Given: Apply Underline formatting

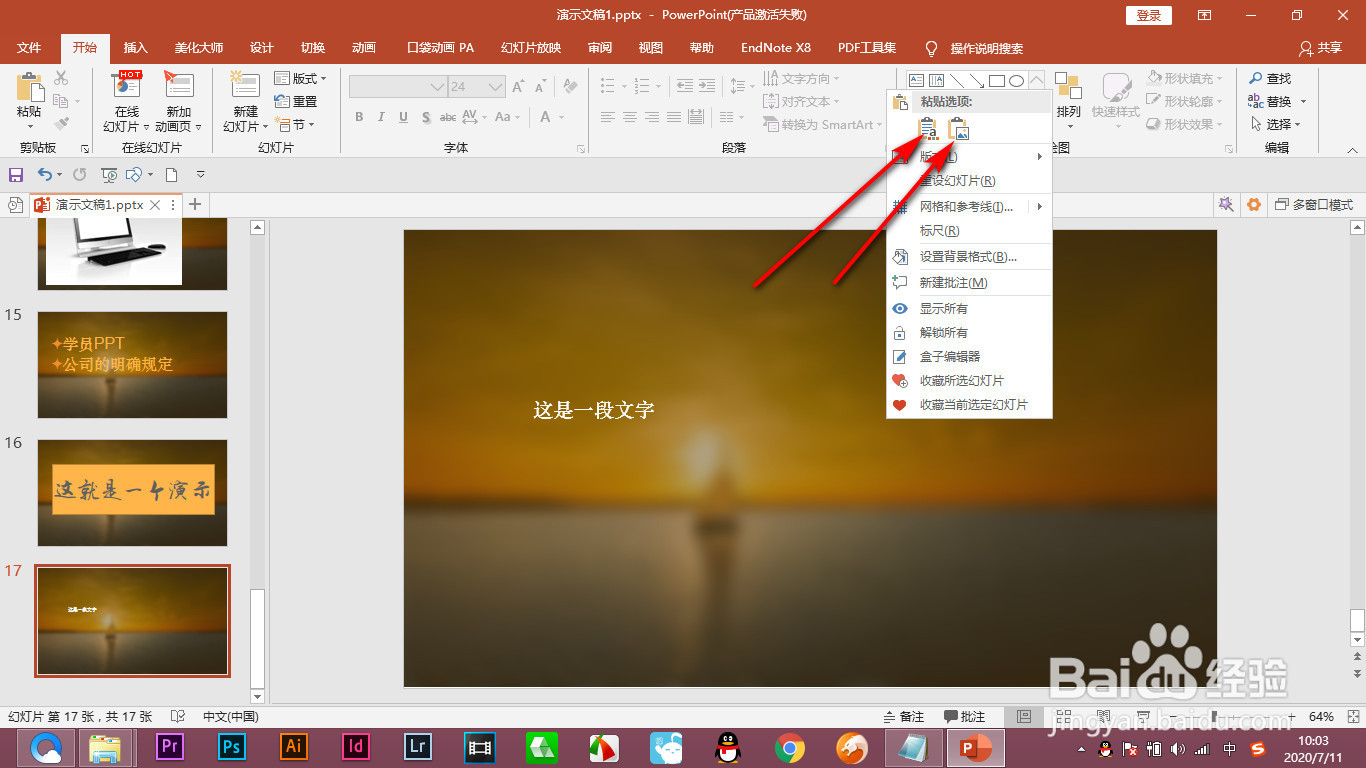Looking at the screenshot, I should [x=403, y=117].
